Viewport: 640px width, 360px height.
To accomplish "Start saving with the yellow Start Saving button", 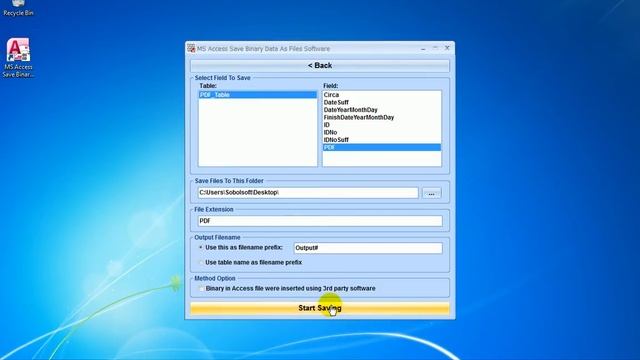I will 320,308.
